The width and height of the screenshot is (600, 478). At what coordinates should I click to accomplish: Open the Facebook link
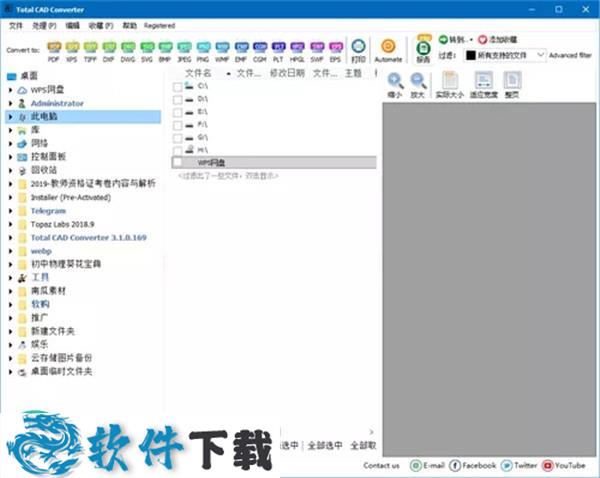(x=473, y=465)
